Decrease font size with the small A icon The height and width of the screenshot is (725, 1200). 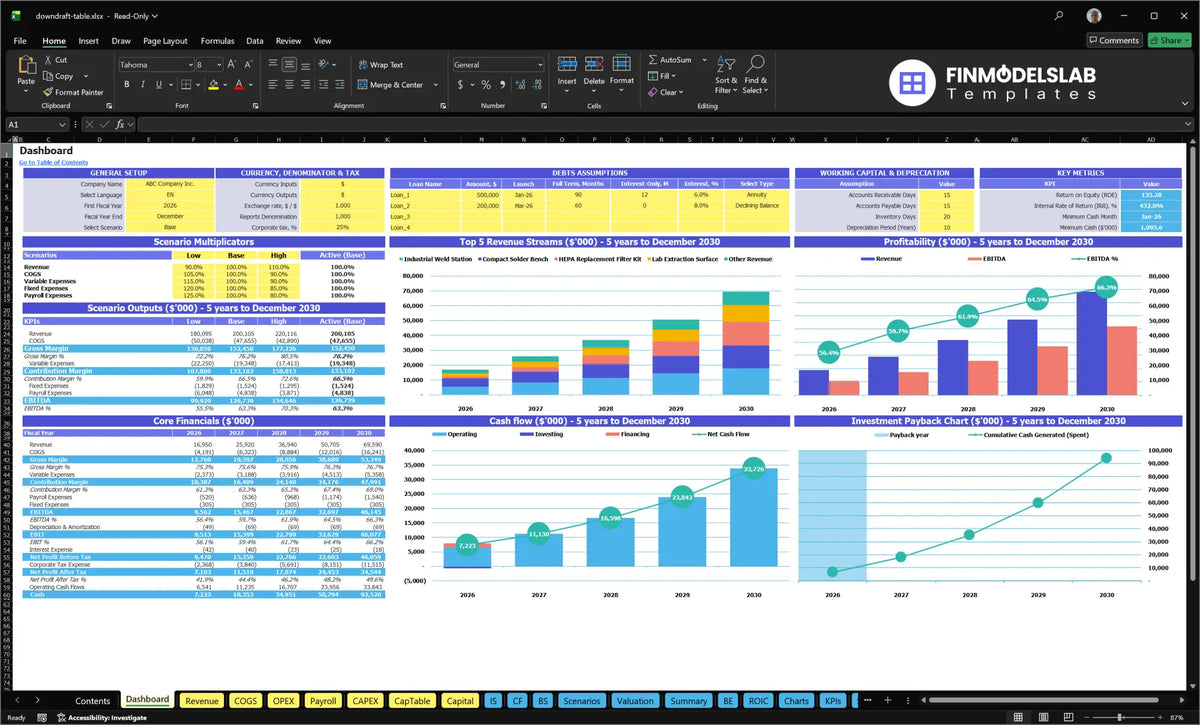(247, 64)
